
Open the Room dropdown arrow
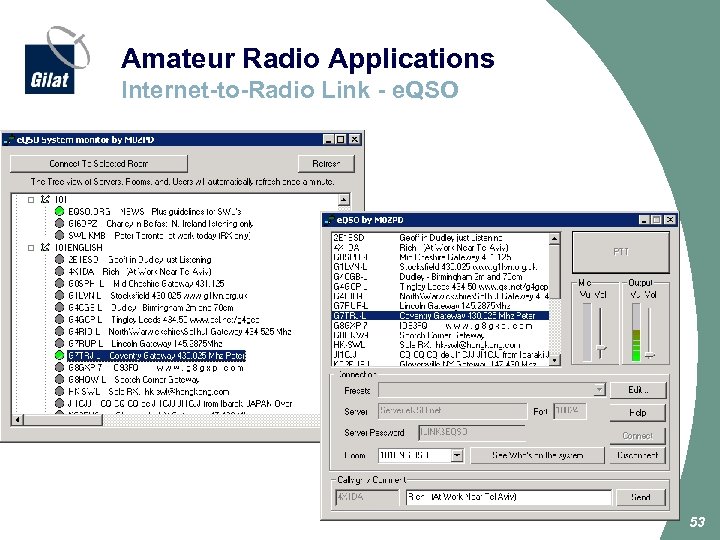(x=457, y=456)
